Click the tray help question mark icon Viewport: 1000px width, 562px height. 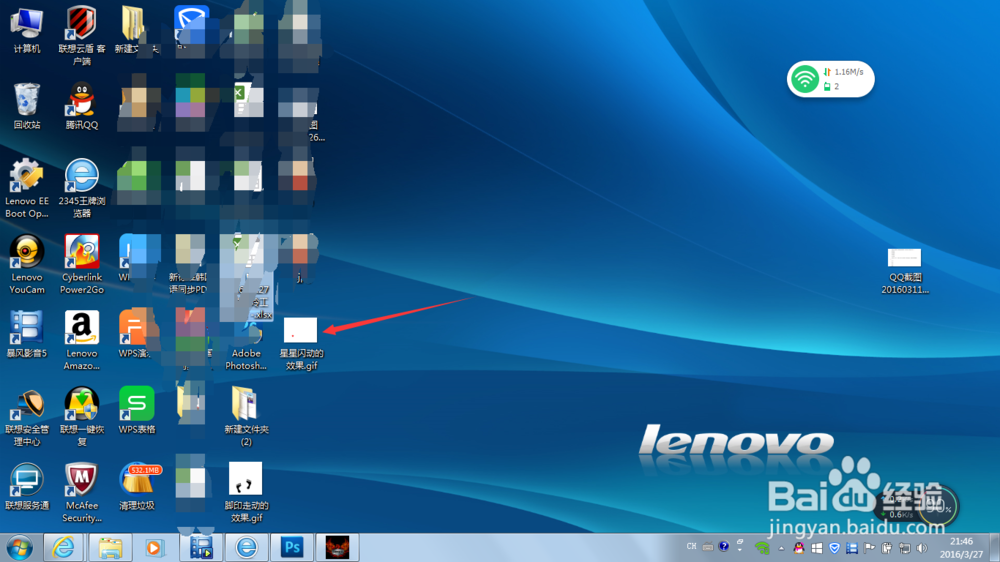click(724, 547)
